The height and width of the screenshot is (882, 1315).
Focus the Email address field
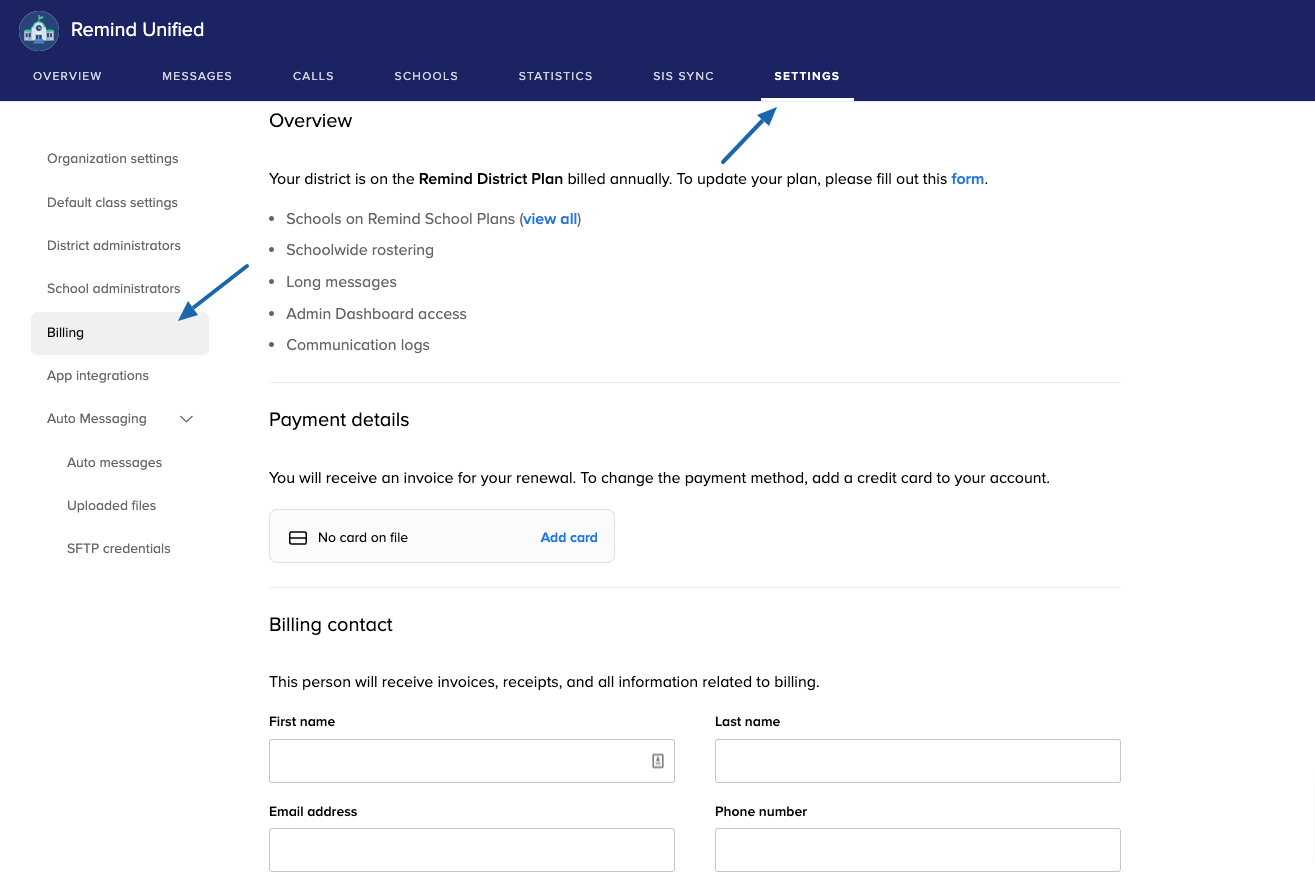tap(471, 850)
